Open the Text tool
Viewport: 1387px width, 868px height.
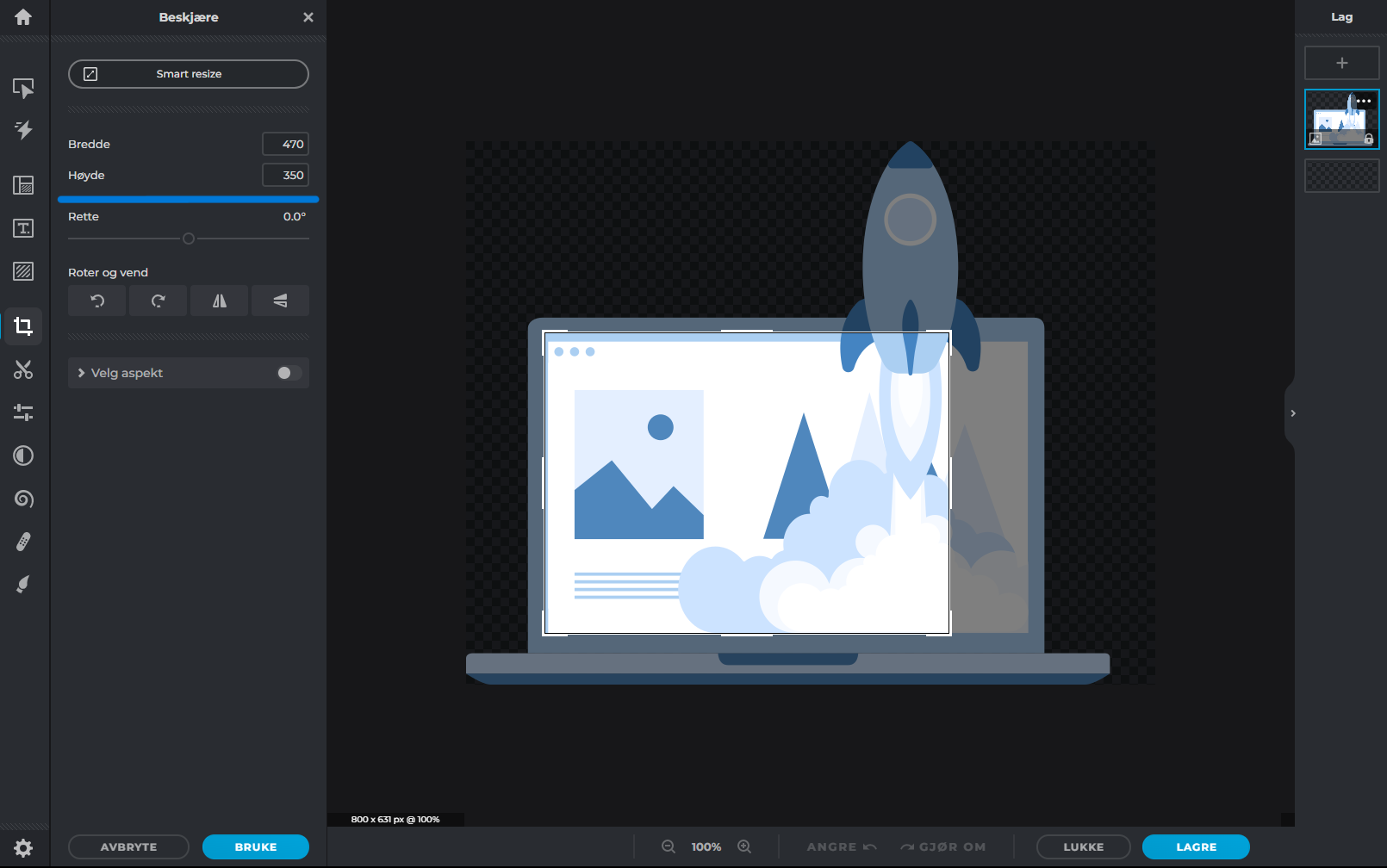(x=23, y=228)
